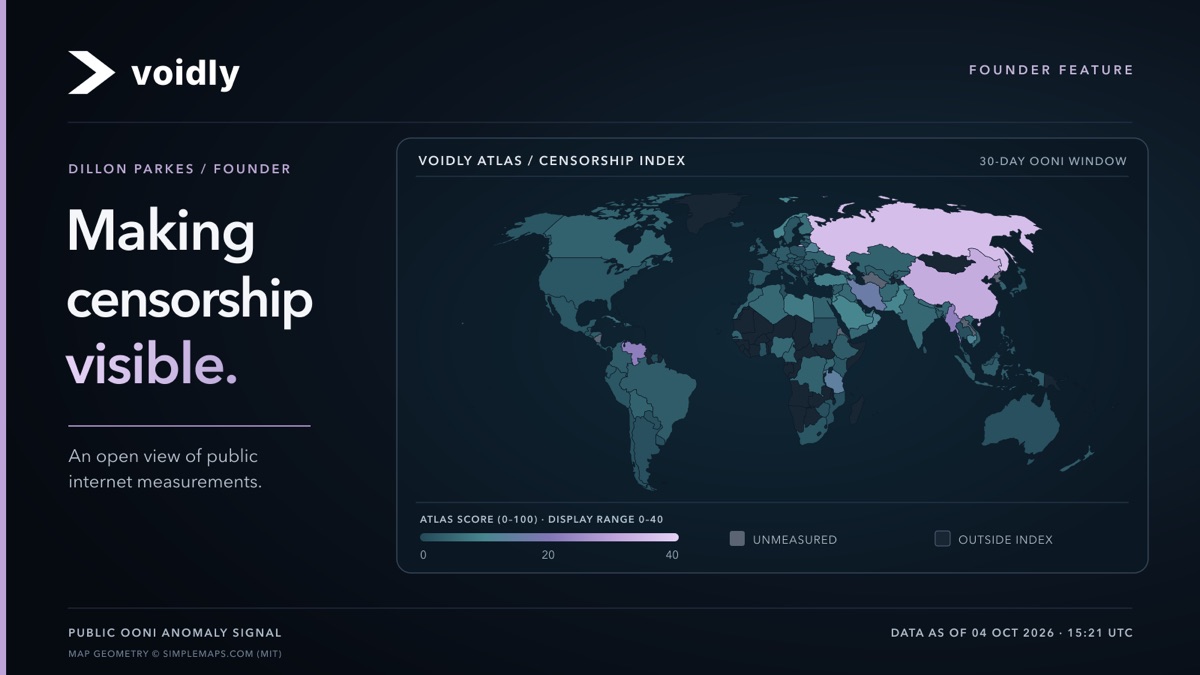Screen dimensions: 1200x675
Task: Click the UNMEASURED legend swatch
Action: (737, 539)
